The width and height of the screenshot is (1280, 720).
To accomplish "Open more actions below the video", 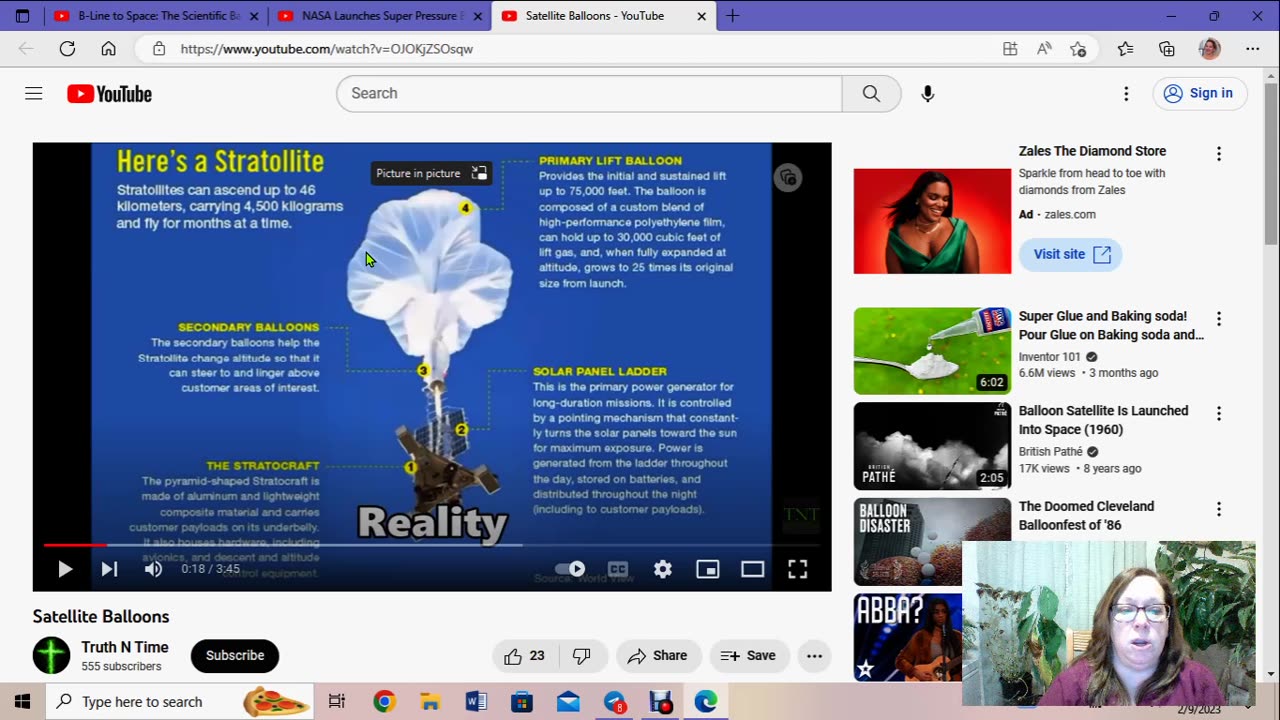I will tap(814, 656).
